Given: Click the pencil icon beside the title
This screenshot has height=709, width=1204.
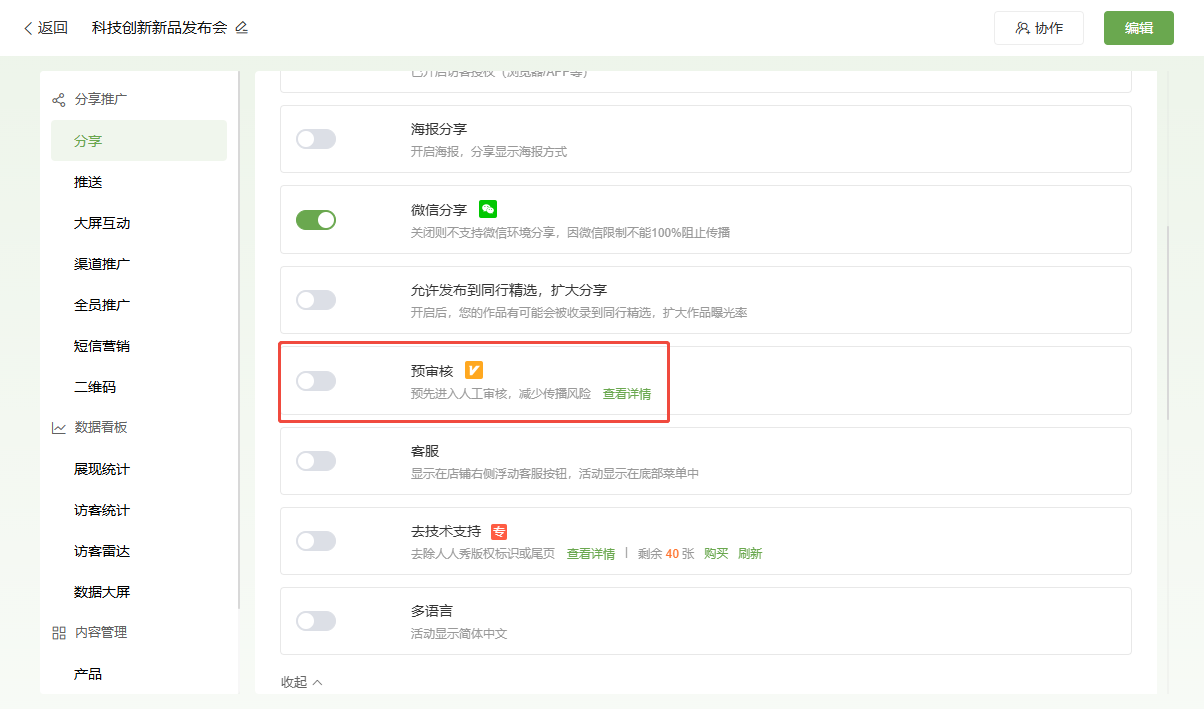Looking at the screenshot, I should 241,28.
